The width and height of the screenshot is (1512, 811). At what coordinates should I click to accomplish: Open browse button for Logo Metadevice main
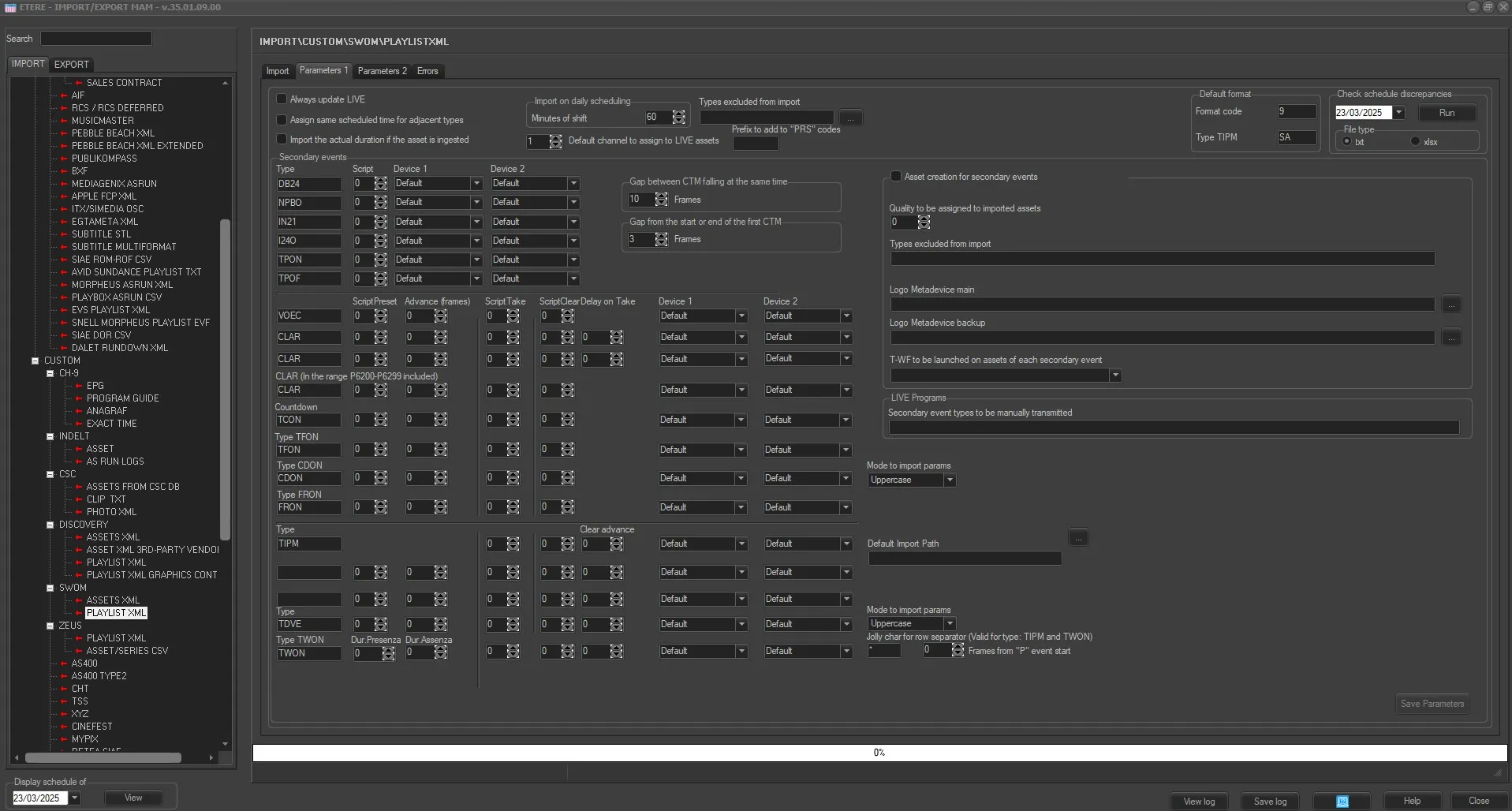[x=1450, y=304]
